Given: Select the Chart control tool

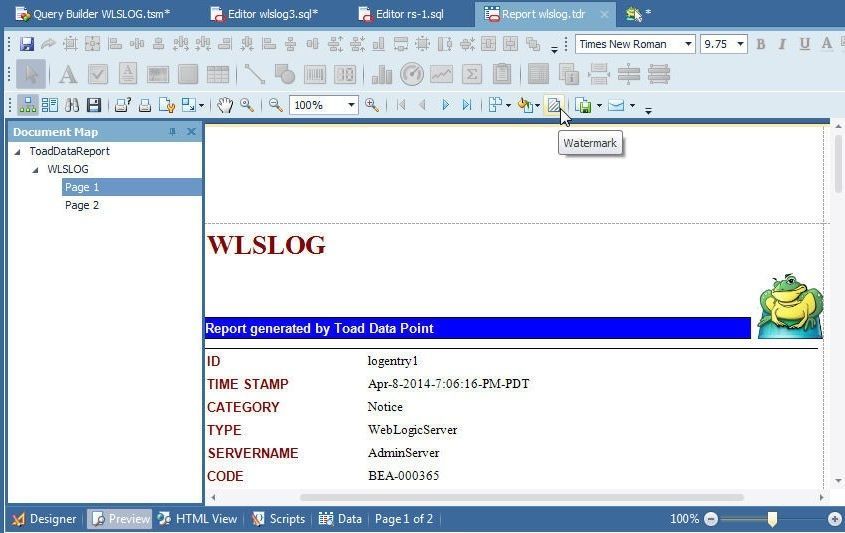Looking at the screenshot, I should (x=382, y=74).
